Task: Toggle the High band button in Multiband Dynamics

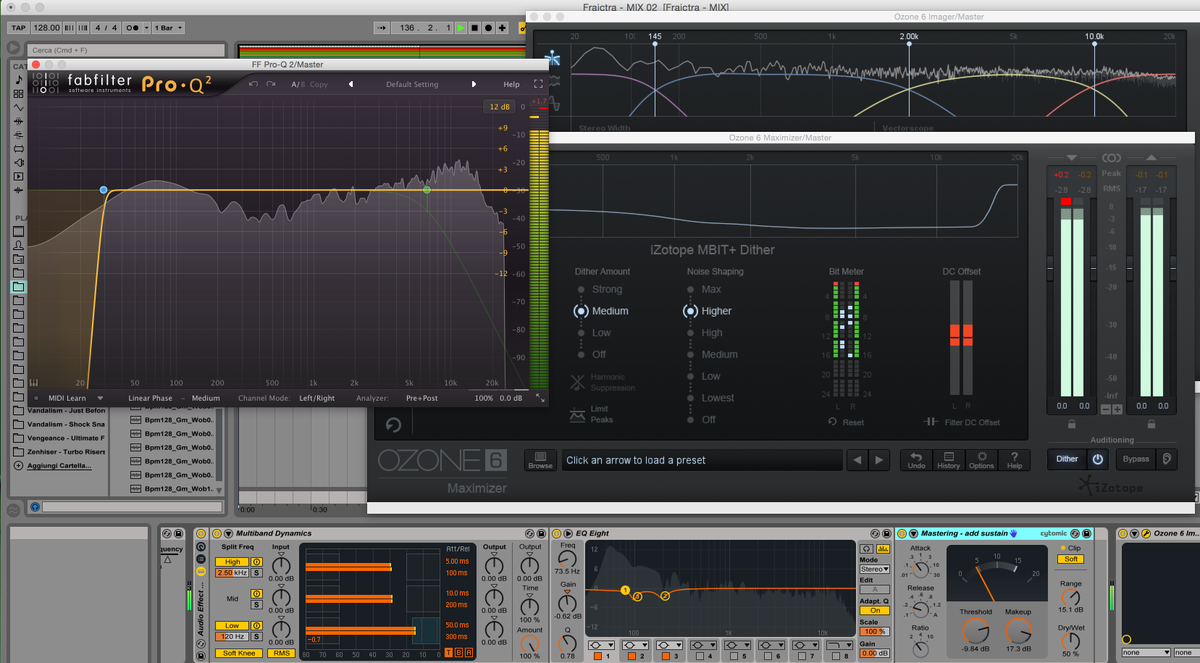Action: [x=232, y=562]
